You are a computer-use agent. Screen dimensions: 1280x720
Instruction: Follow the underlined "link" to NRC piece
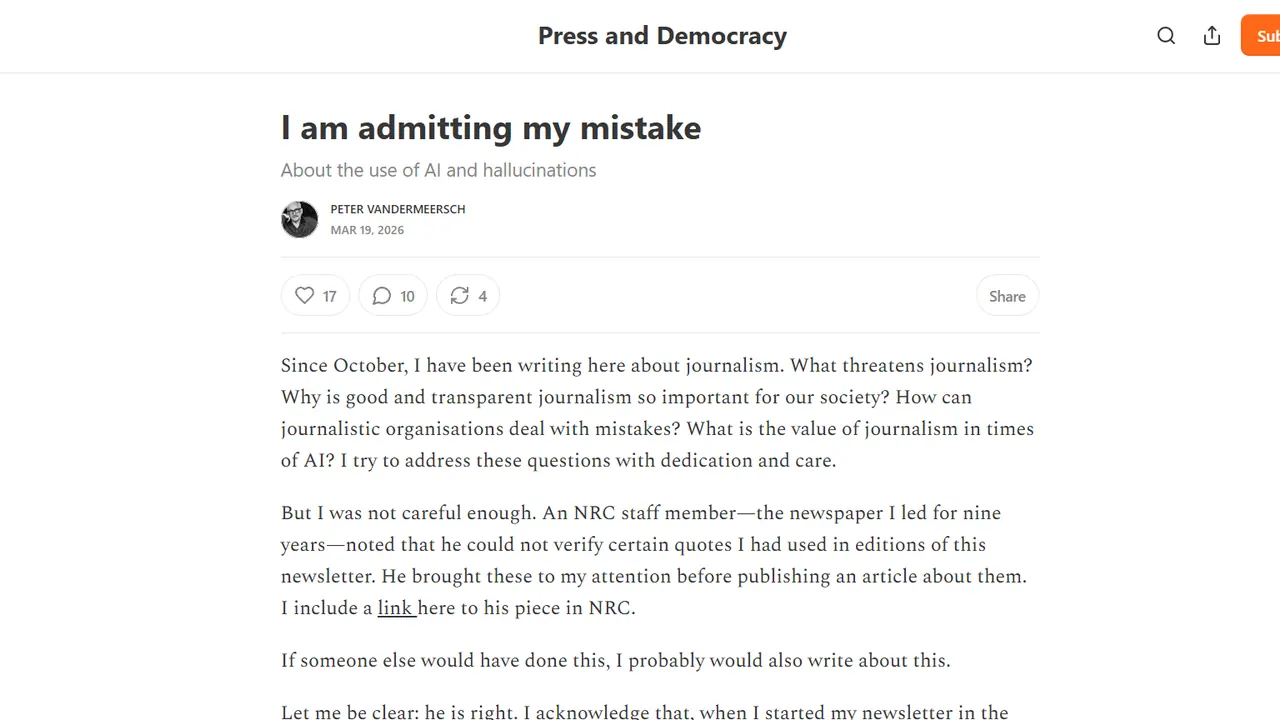coord(396,608)
